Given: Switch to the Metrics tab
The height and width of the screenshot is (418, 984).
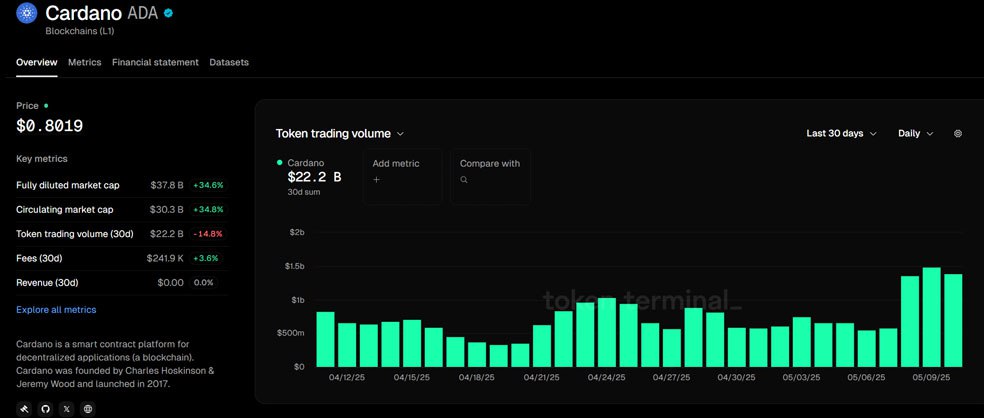Looking at the screenshot, I should click(x=84, y=62).
